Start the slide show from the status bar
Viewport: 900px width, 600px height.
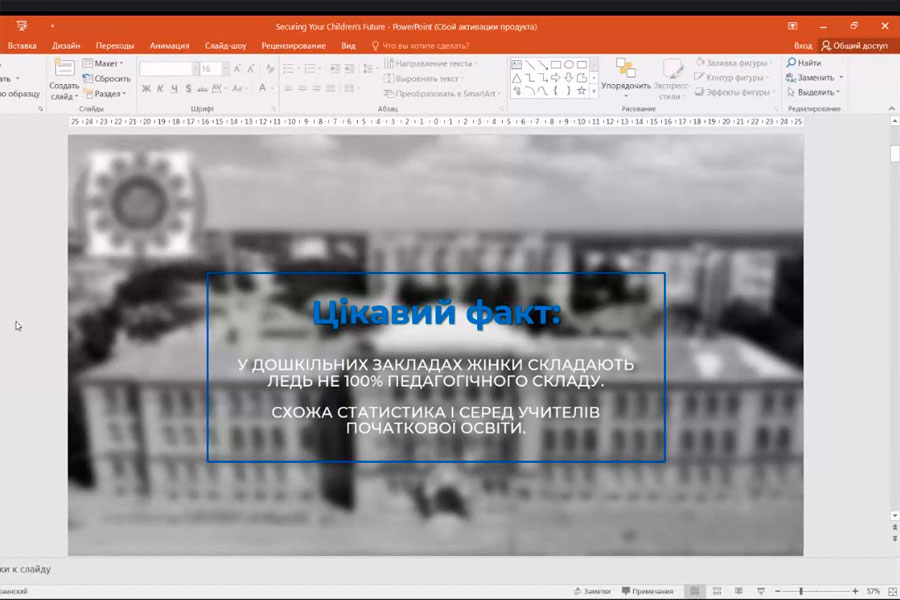[x=761, y=591]
